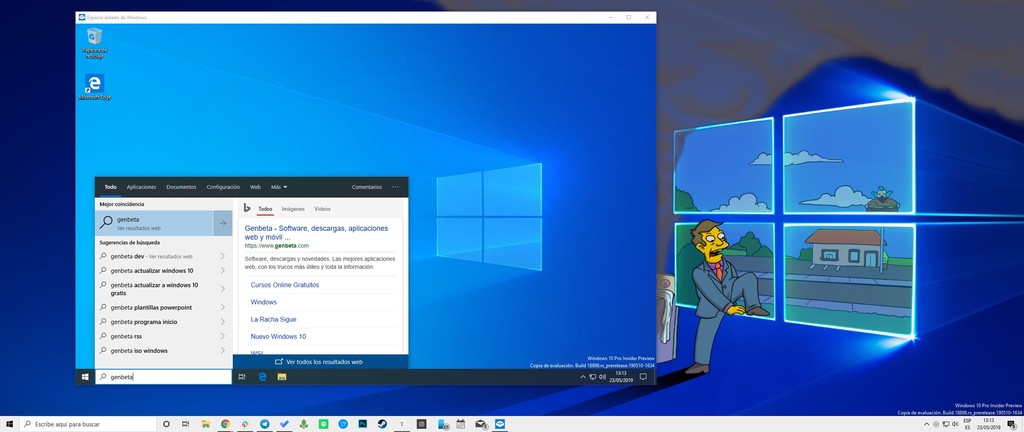This screenshot has height=432, width=1024.
Task: Switch to the Aplicaciones search filter tab
Action: tap(141, 187)
